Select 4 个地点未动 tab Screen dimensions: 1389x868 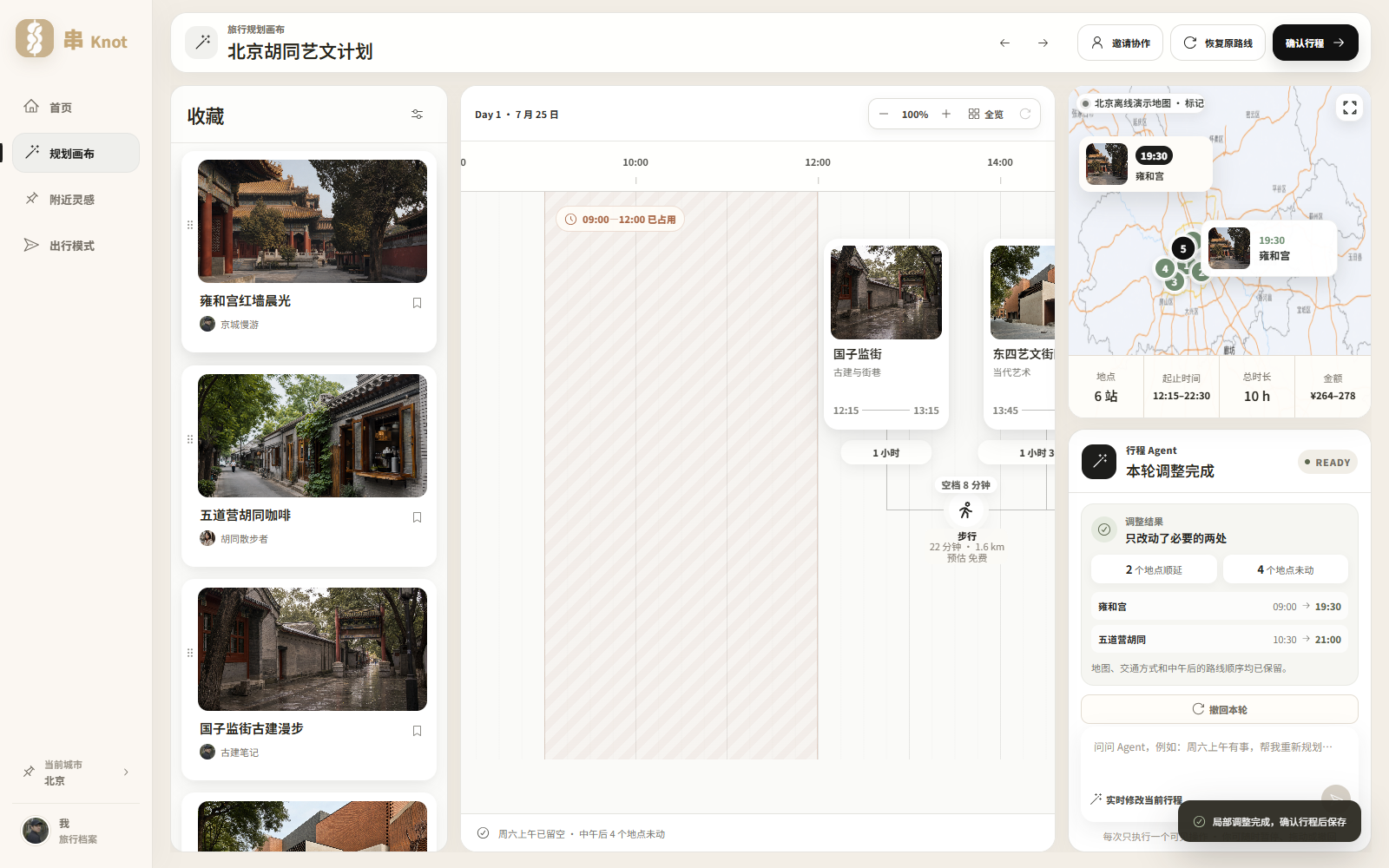1286,569
